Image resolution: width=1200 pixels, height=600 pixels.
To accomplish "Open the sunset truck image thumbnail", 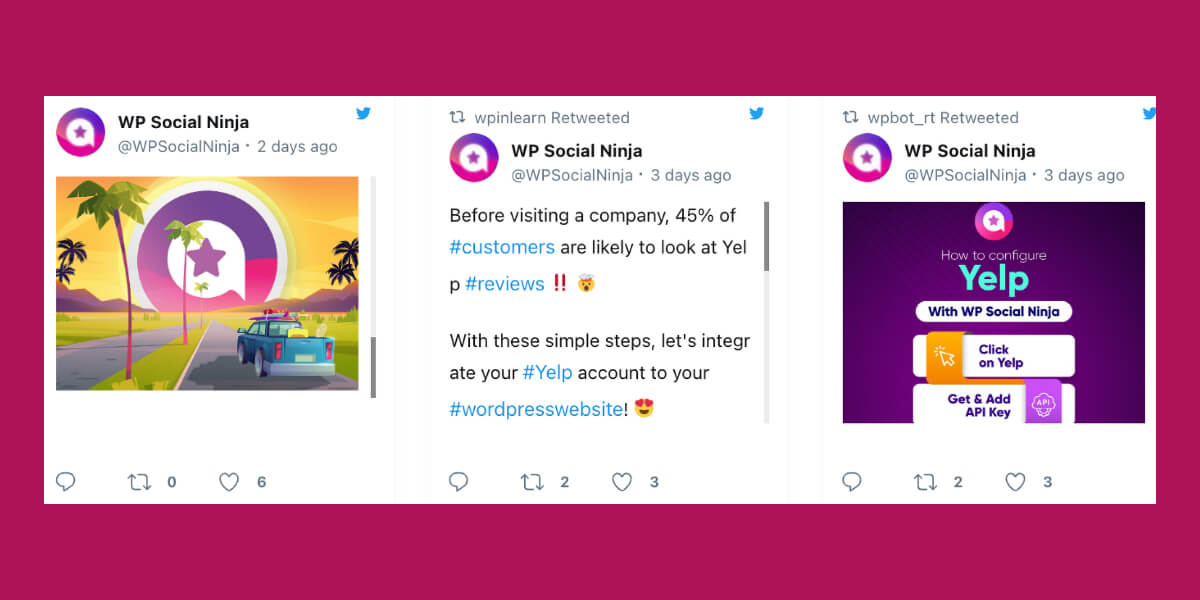I will (x=207, y=283).
